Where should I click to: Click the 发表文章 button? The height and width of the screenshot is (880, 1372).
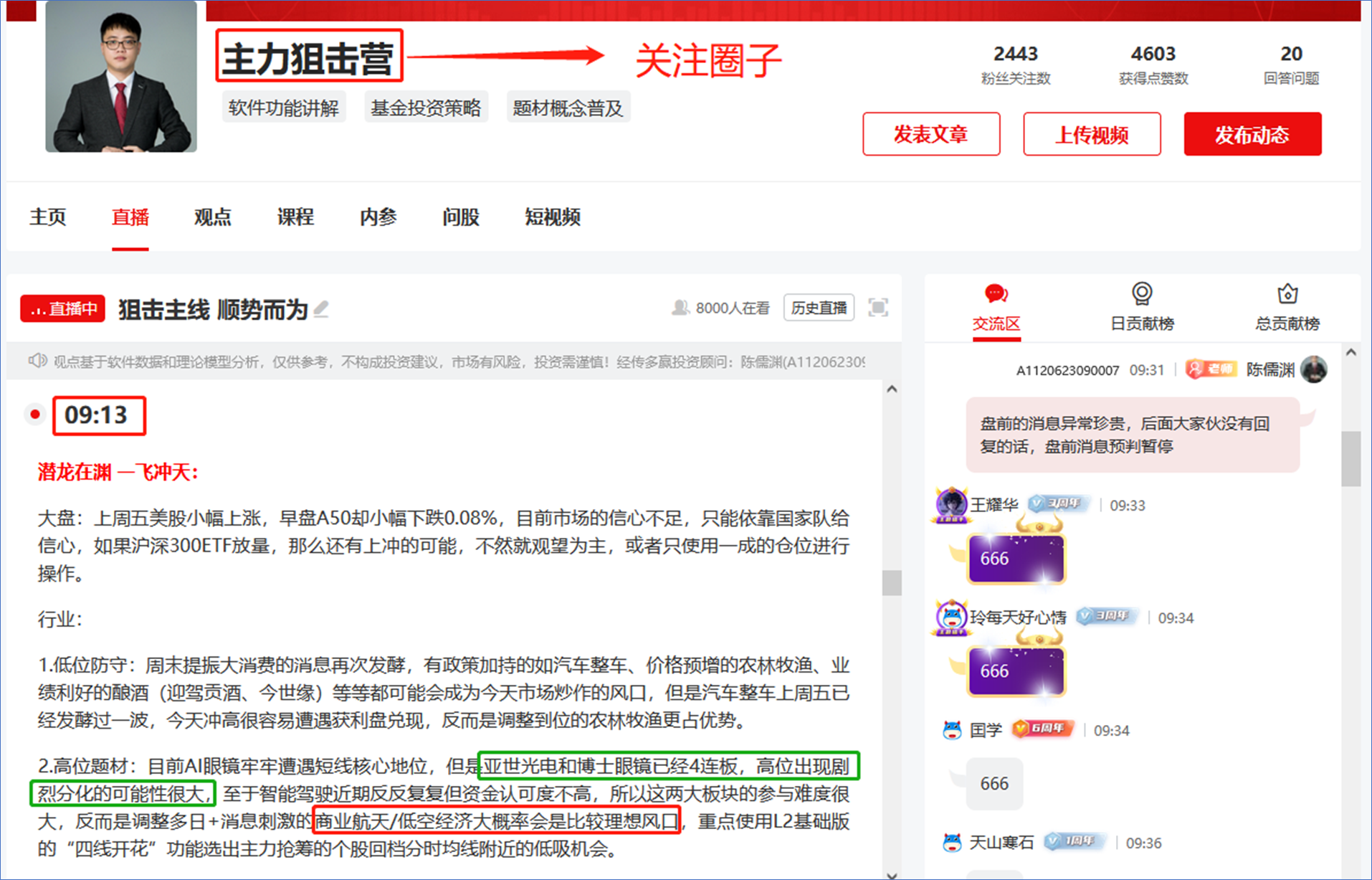coord(931,134)
